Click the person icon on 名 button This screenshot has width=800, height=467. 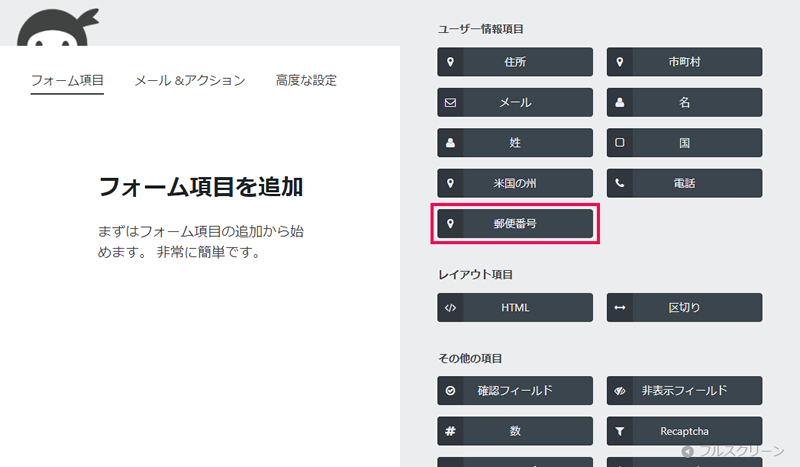tap(619, 103)
